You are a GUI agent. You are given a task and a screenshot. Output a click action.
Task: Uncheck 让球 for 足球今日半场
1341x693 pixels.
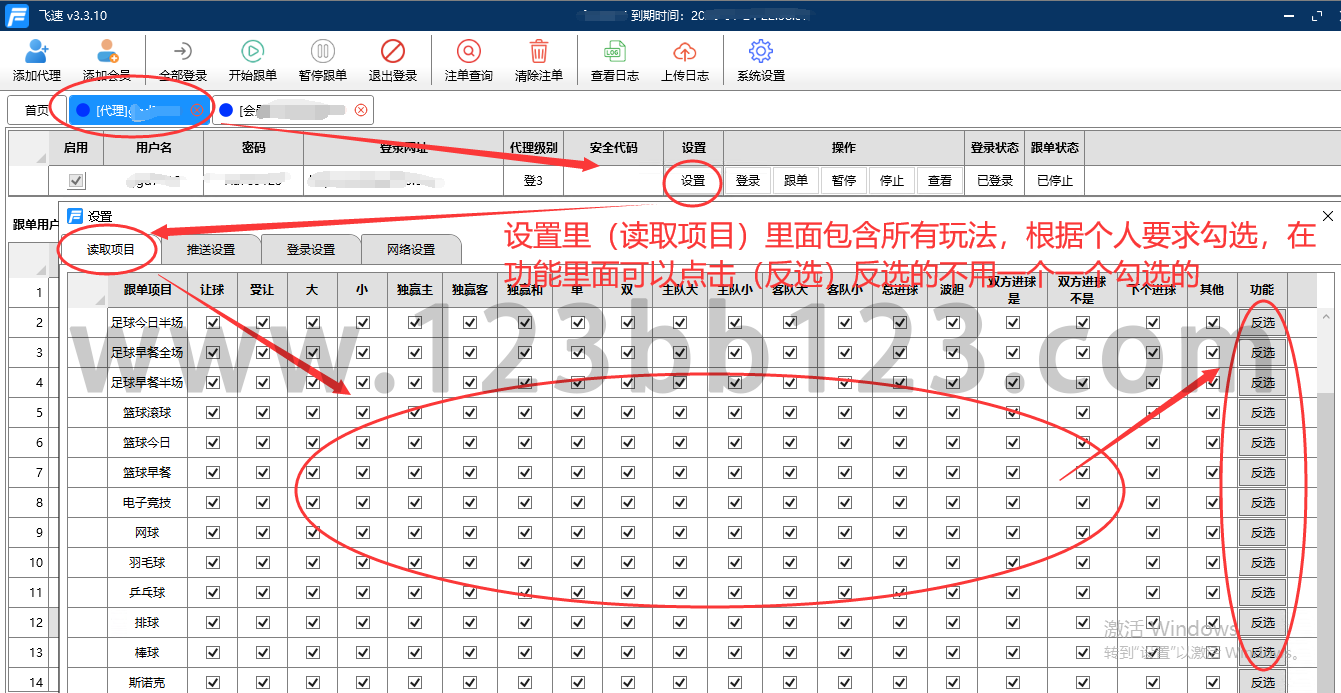(x=212, y=322)
